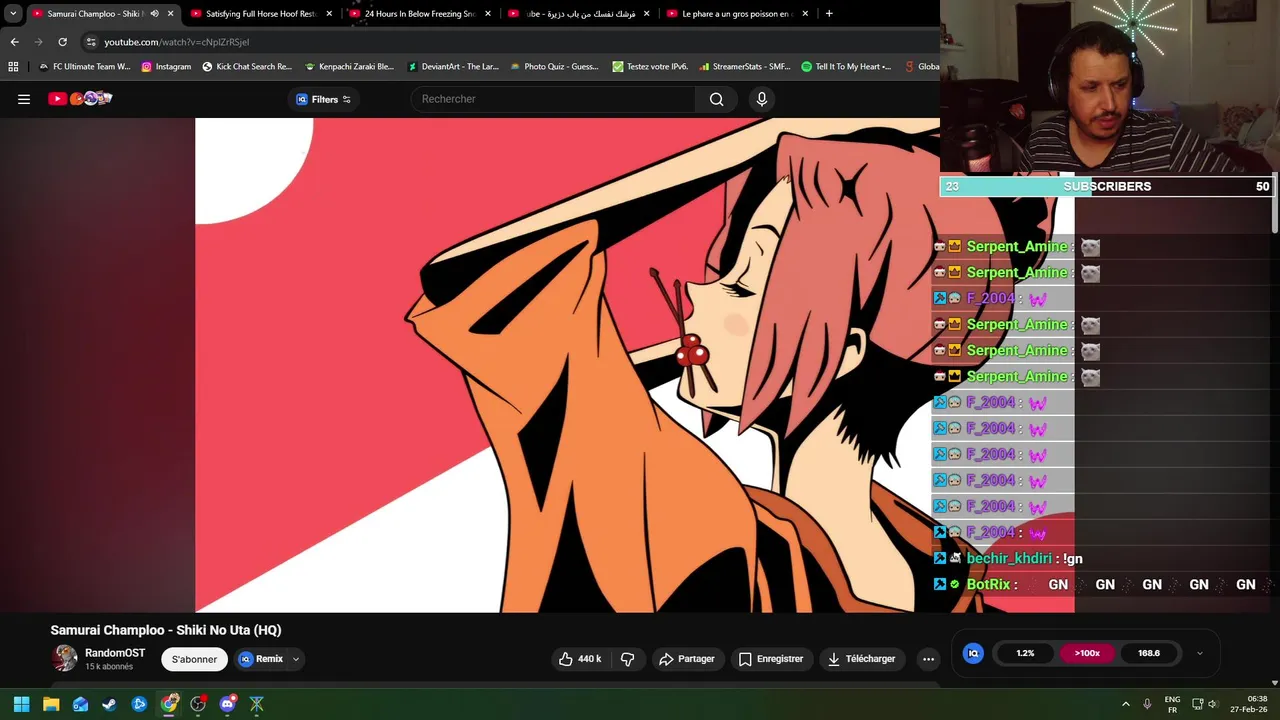The width and height of the screenshot is (1280, 720).
Task: Open File Explorer from taskbar
Action: click(51, 704)
